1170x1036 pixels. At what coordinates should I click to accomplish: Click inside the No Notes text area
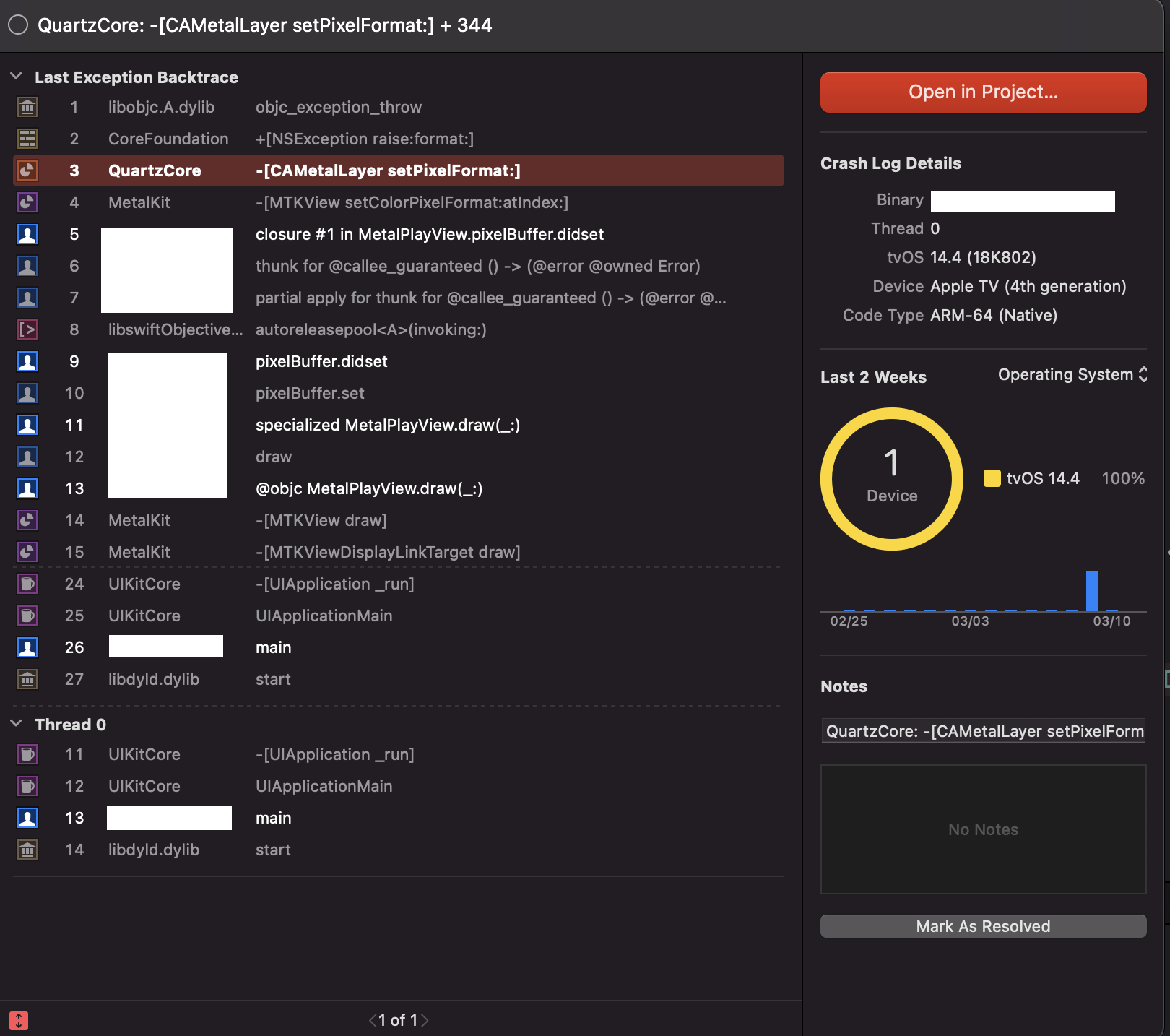click(x=982, y=829)
